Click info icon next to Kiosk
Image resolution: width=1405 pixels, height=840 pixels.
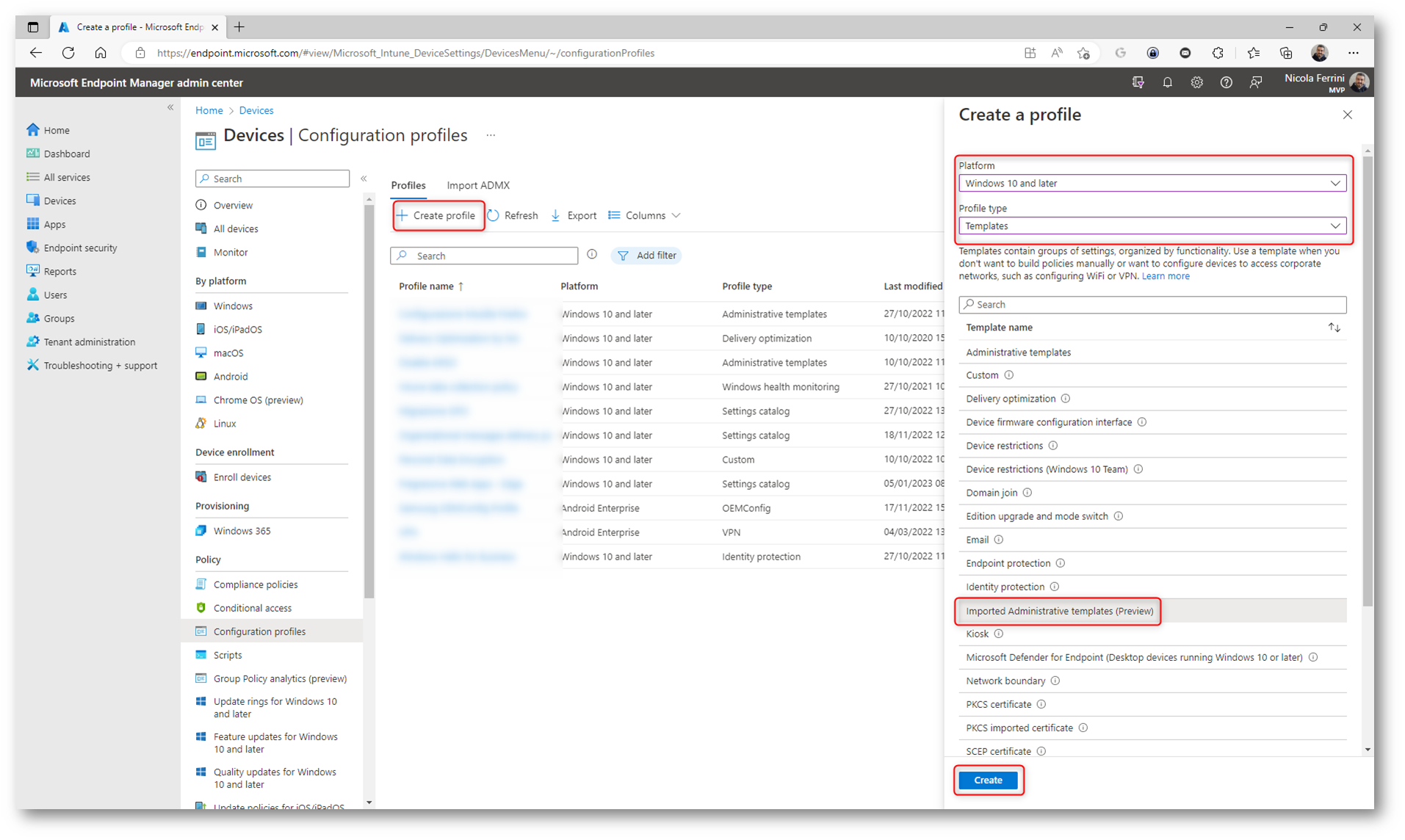[999, 634]
